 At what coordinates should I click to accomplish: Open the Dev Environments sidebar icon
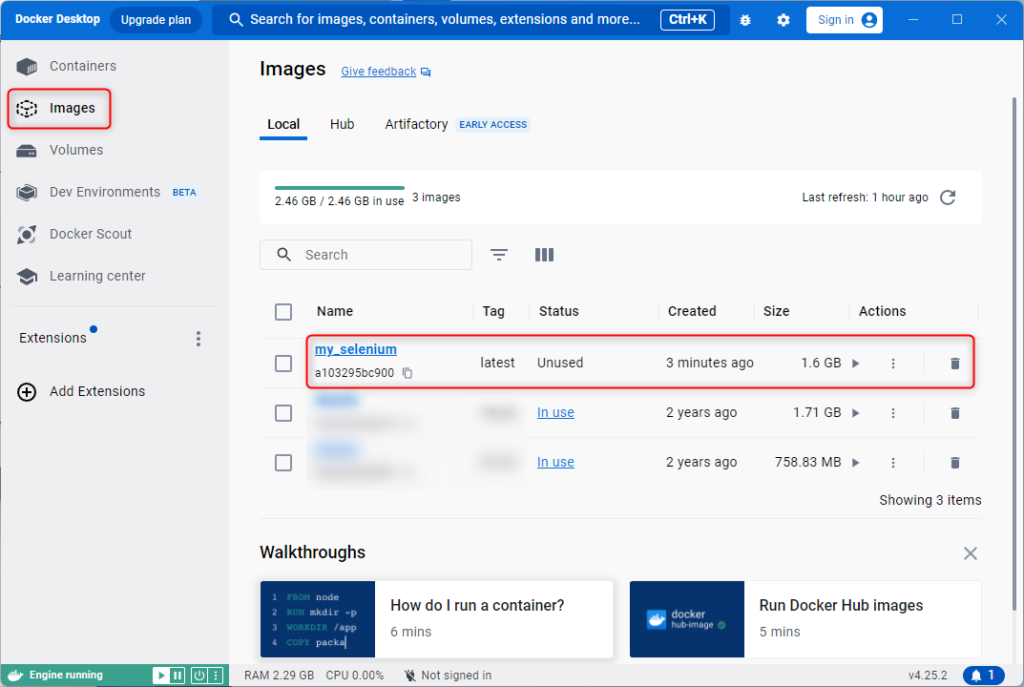(x=27, y=192)
